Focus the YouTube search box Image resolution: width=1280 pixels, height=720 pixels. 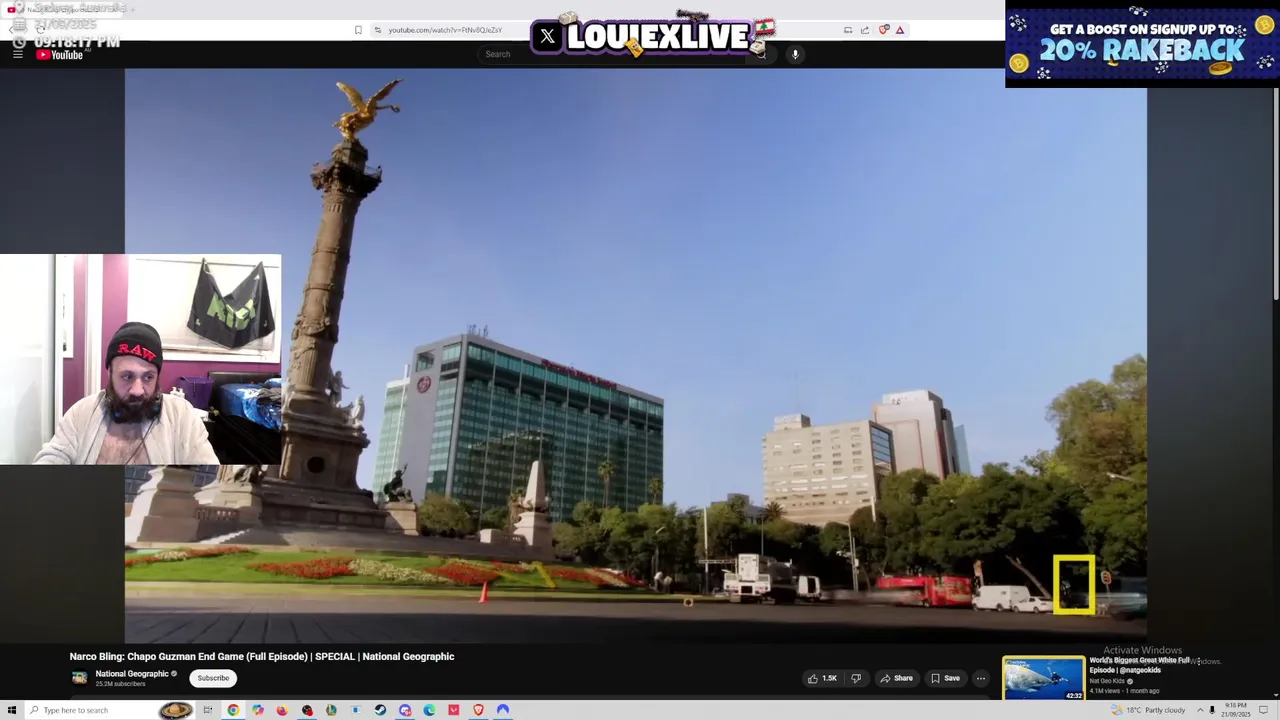[610, 54]
